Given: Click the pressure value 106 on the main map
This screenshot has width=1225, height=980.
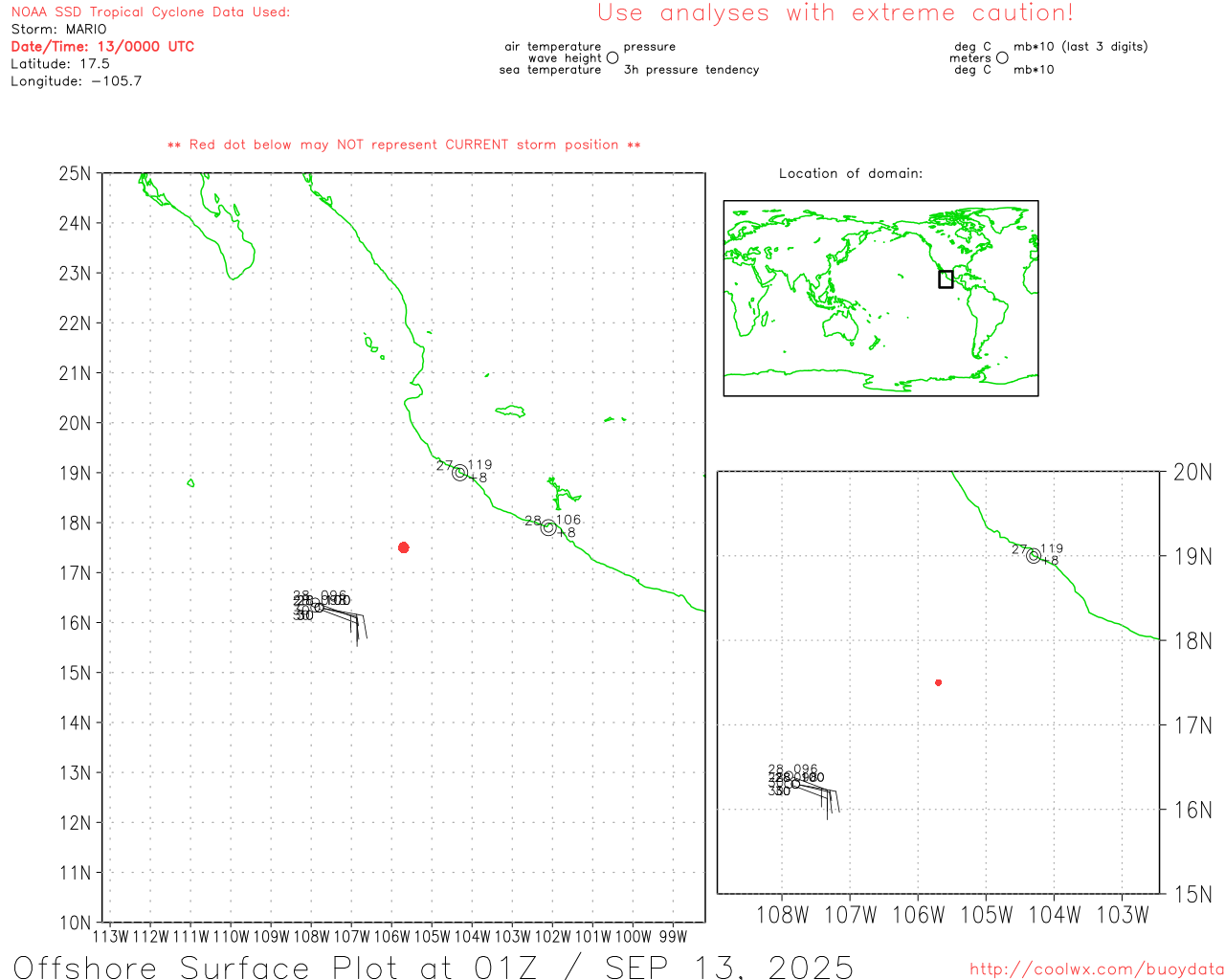Looking at the screenshot, I should 568,521.
